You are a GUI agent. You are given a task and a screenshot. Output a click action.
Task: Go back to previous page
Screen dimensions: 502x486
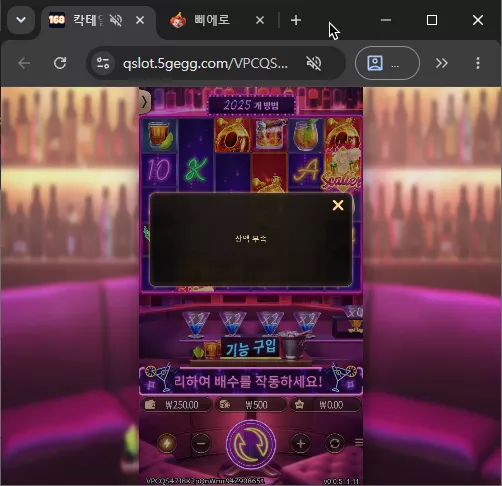point(24,63)
